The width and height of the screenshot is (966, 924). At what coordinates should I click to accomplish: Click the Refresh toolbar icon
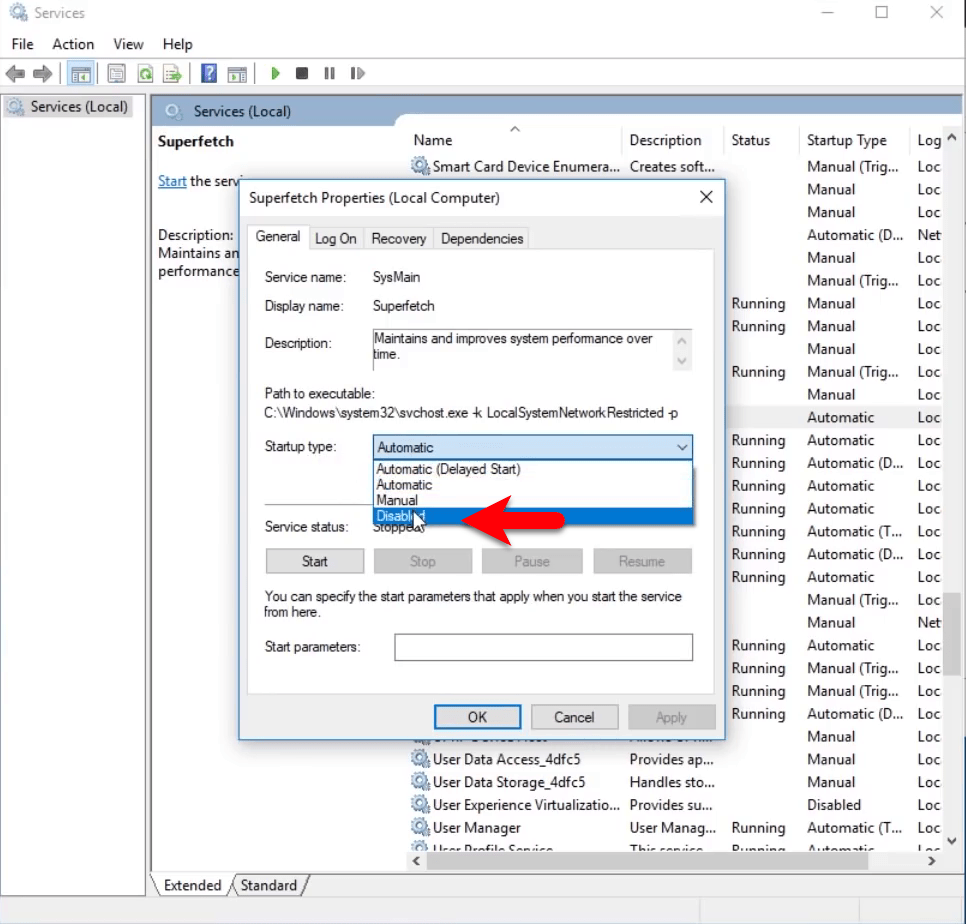(x=145, y=74)
